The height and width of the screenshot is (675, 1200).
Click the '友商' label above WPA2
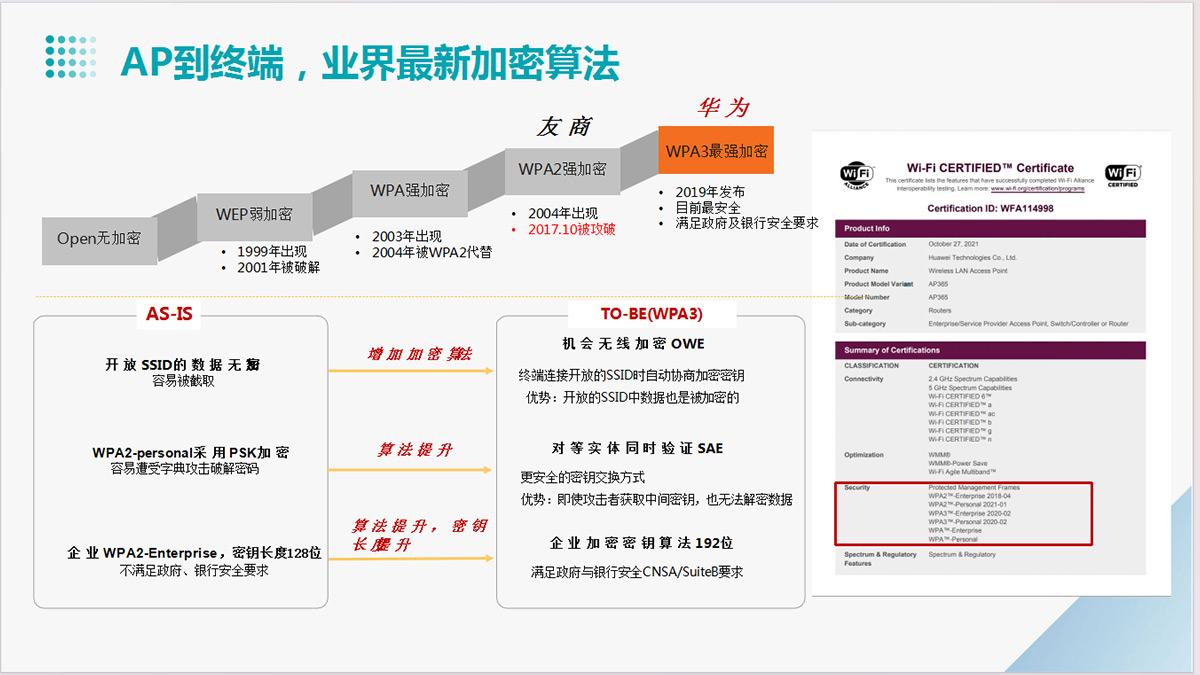tap(565, 126)
